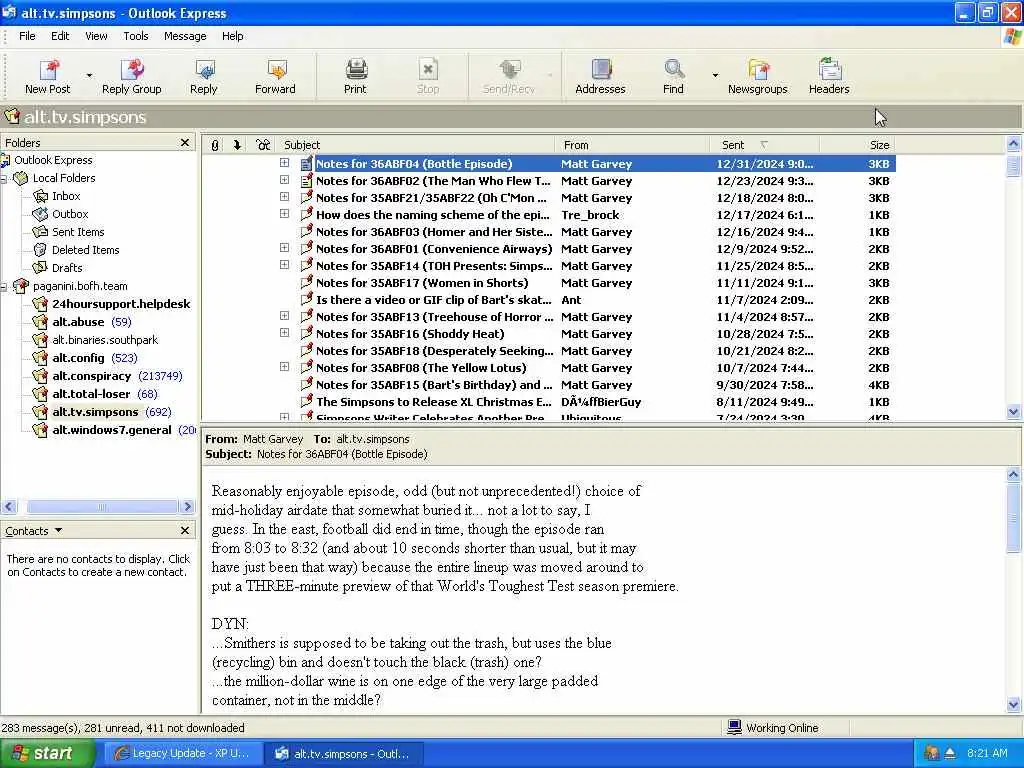
Task: Click the Reply toolbar icon
Action: tap(204, 69)
